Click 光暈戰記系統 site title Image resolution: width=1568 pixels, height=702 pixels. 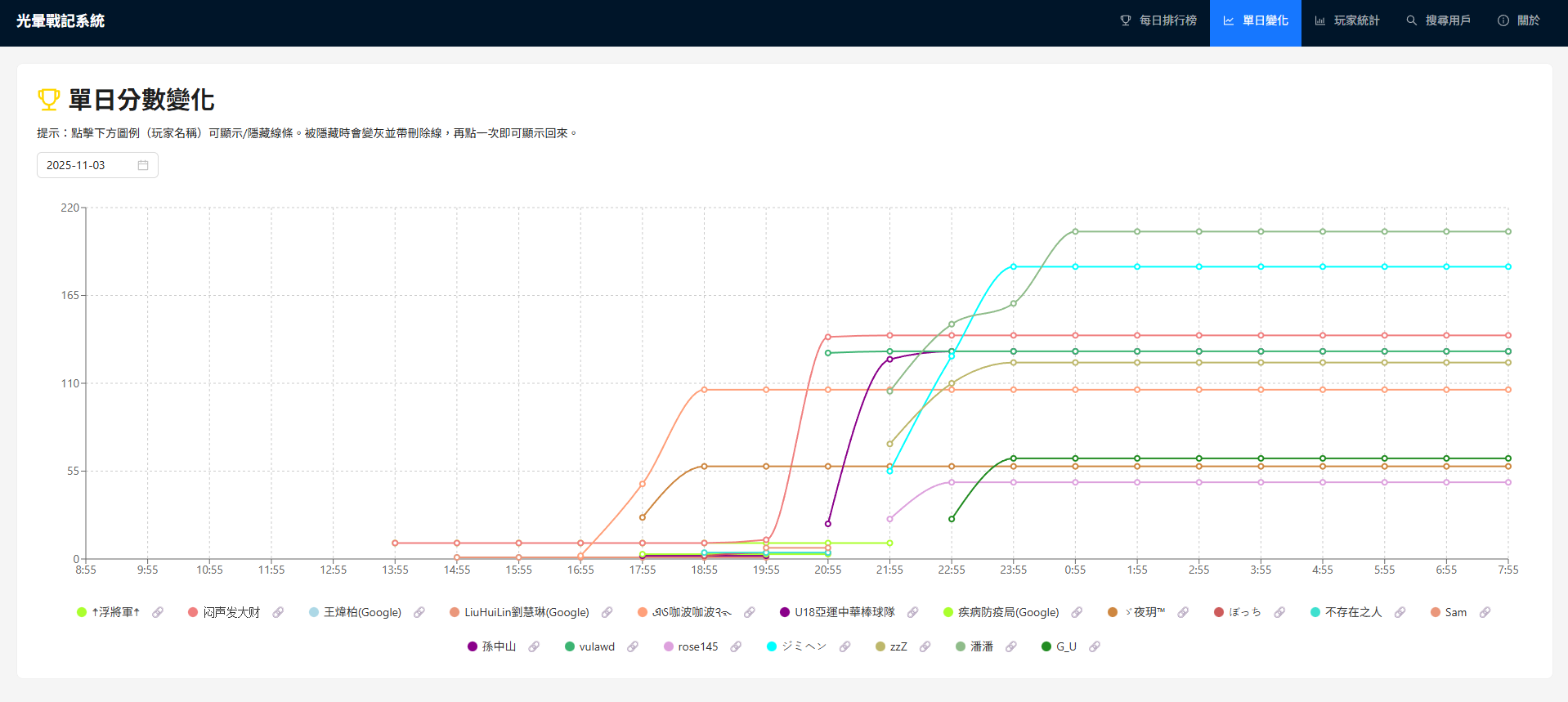point(60,21)
